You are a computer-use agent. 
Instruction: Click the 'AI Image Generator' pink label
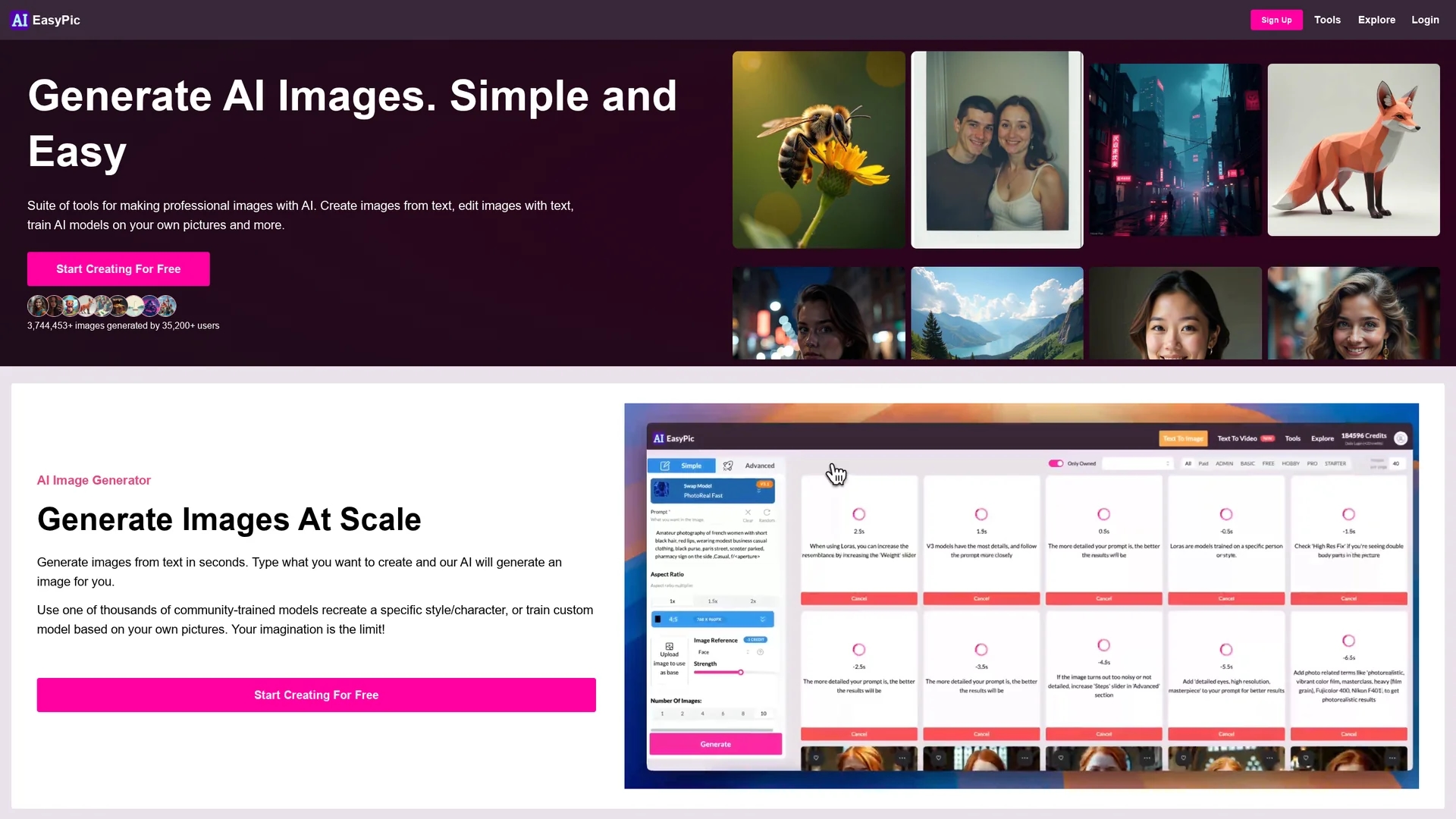(x=94, y=480)
